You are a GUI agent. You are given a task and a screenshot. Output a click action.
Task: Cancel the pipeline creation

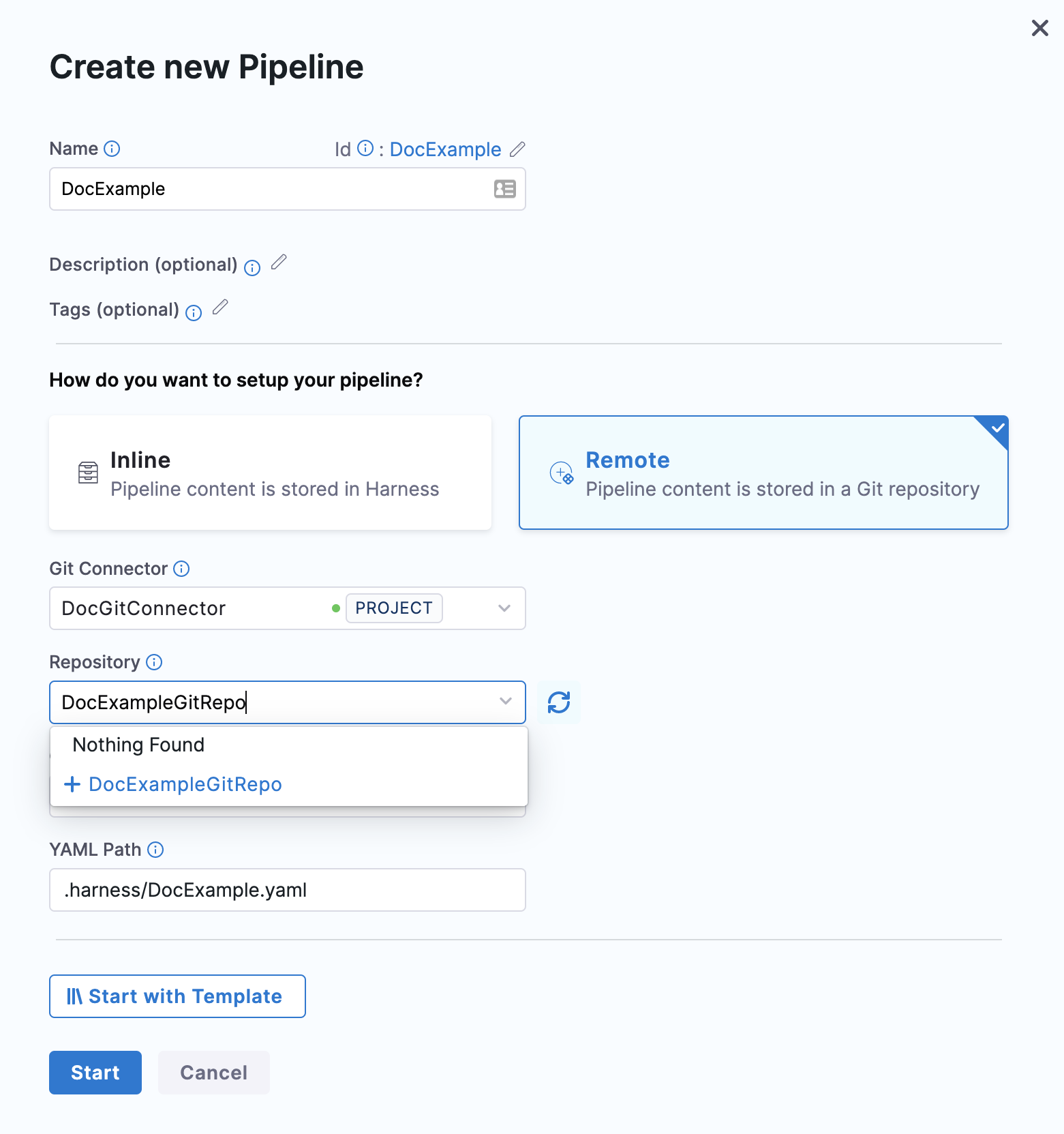pos(213,1073)
